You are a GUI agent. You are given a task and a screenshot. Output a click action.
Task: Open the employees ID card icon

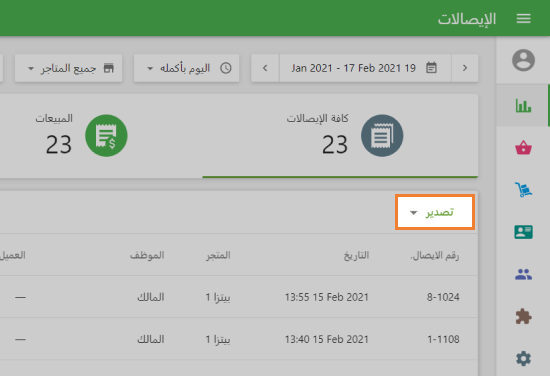[523, 232]
